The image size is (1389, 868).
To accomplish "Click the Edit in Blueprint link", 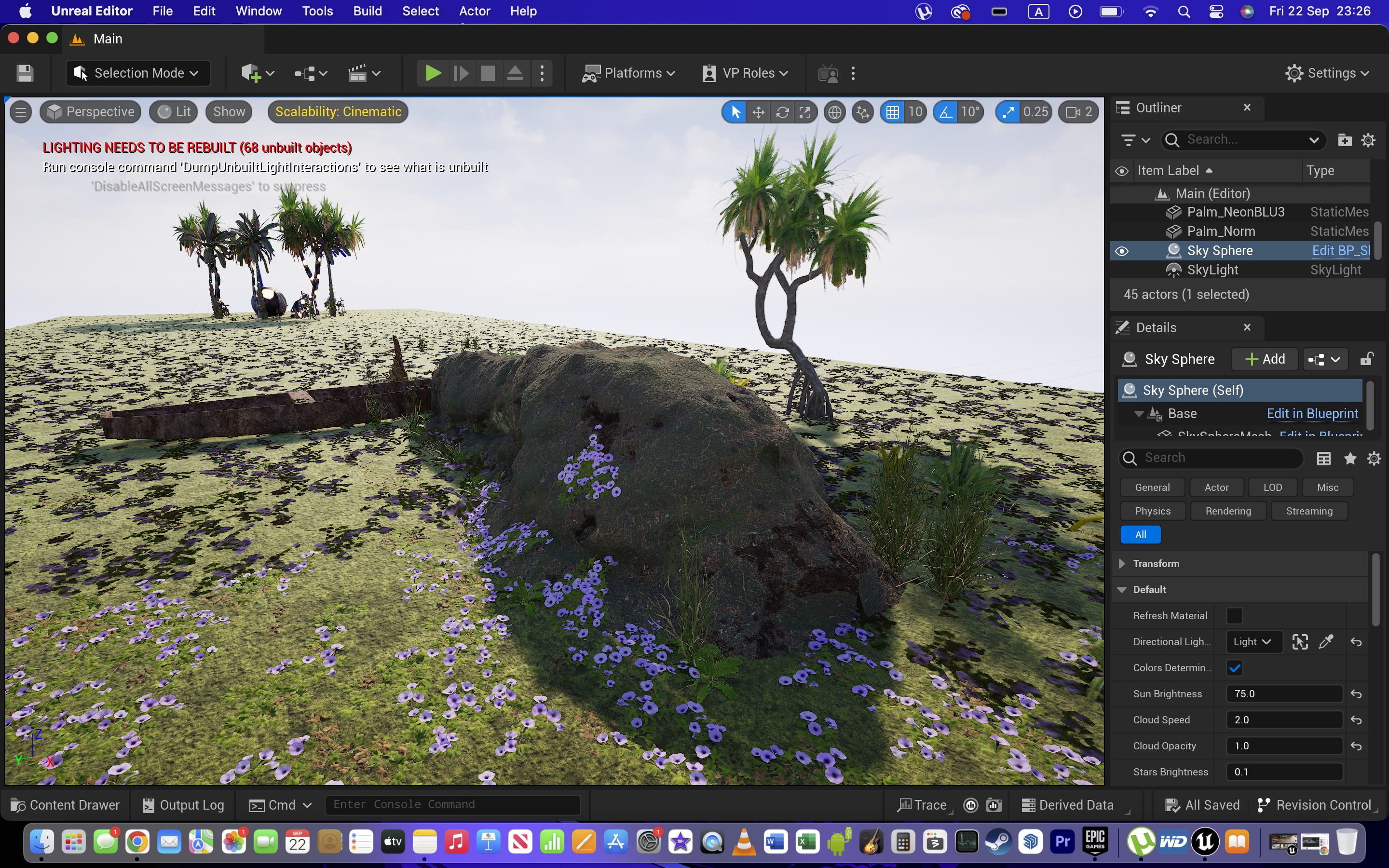I will pyautogui.click(x=1312, y=413).
